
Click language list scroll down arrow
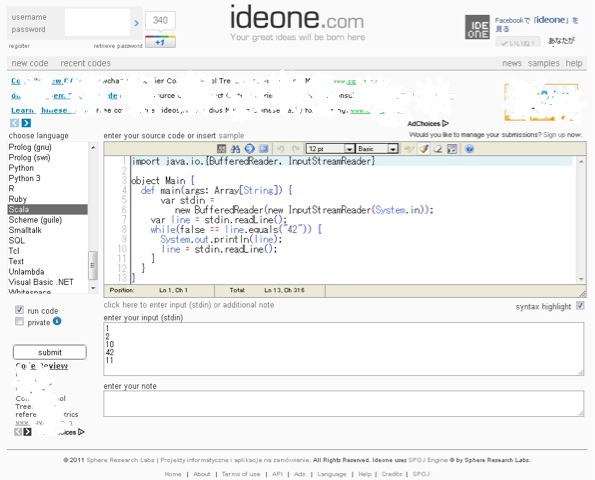pos(93,288)
